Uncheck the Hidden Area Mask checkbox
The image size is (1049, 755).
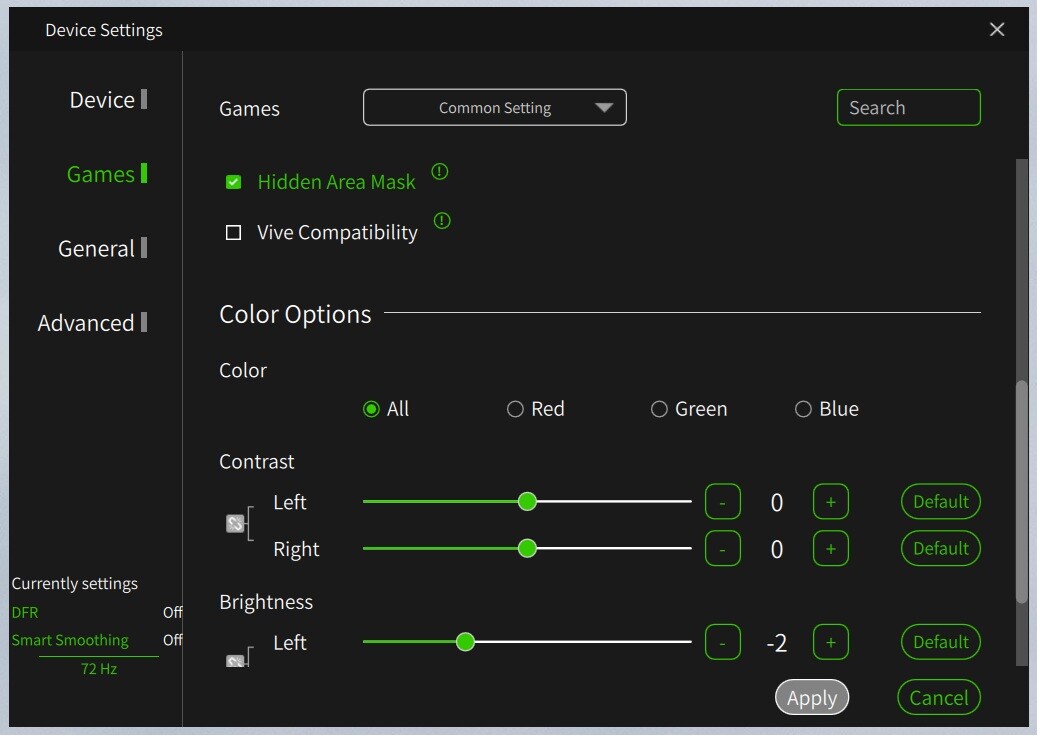click(x=233, y=182)
